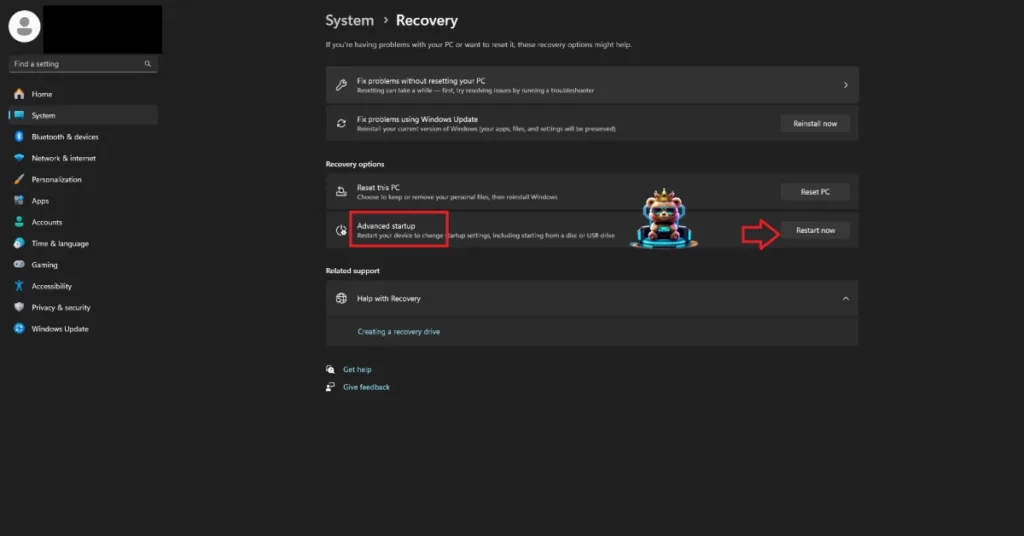Screen dimensions: 1024x536
Task: Open Personalization settings
Action: click(x=83, y=179)
